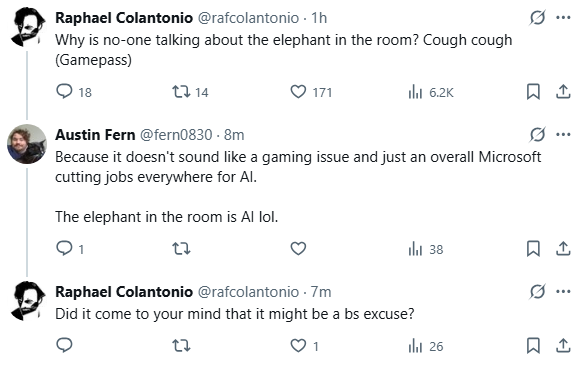Viewport: 583px width, 365px height.
Task: Open more options on first tweet
Action: (x=563, y=17)
